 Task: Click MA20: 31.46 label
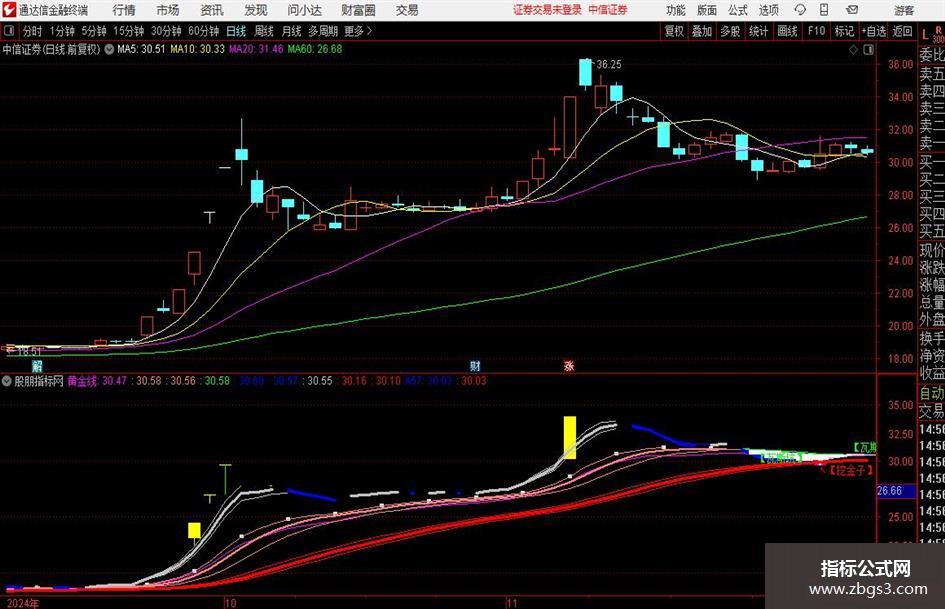pyautogui.click(x=256, y=49)
